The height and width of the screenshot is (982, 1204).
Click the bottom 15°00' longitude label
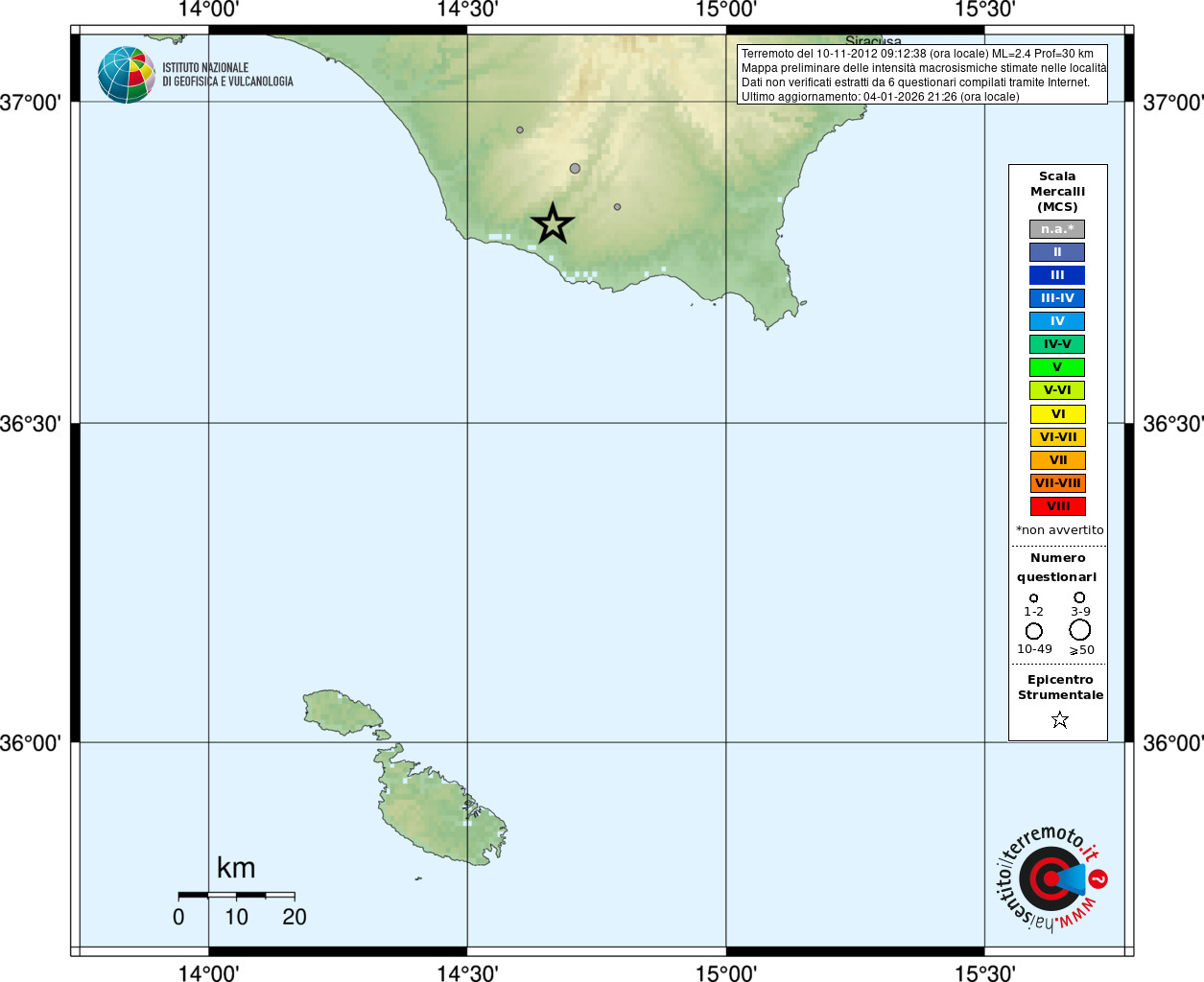coord(726,972)
